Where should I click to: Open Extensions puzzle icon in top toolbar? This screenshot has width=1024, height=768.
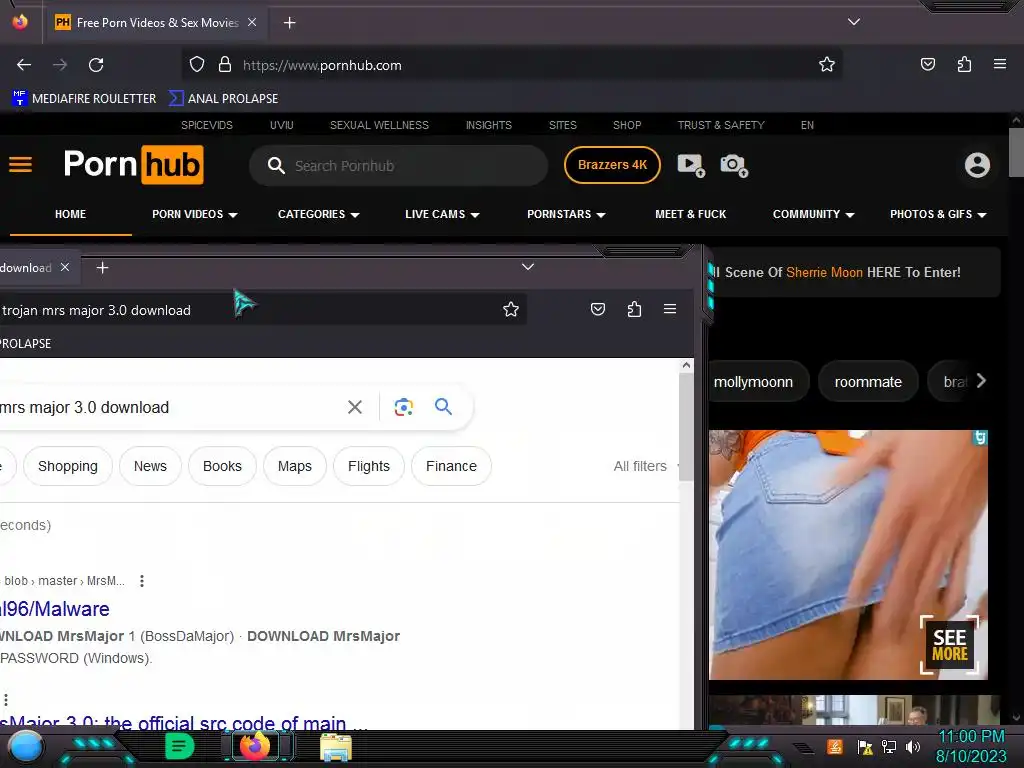pos(964,64)
